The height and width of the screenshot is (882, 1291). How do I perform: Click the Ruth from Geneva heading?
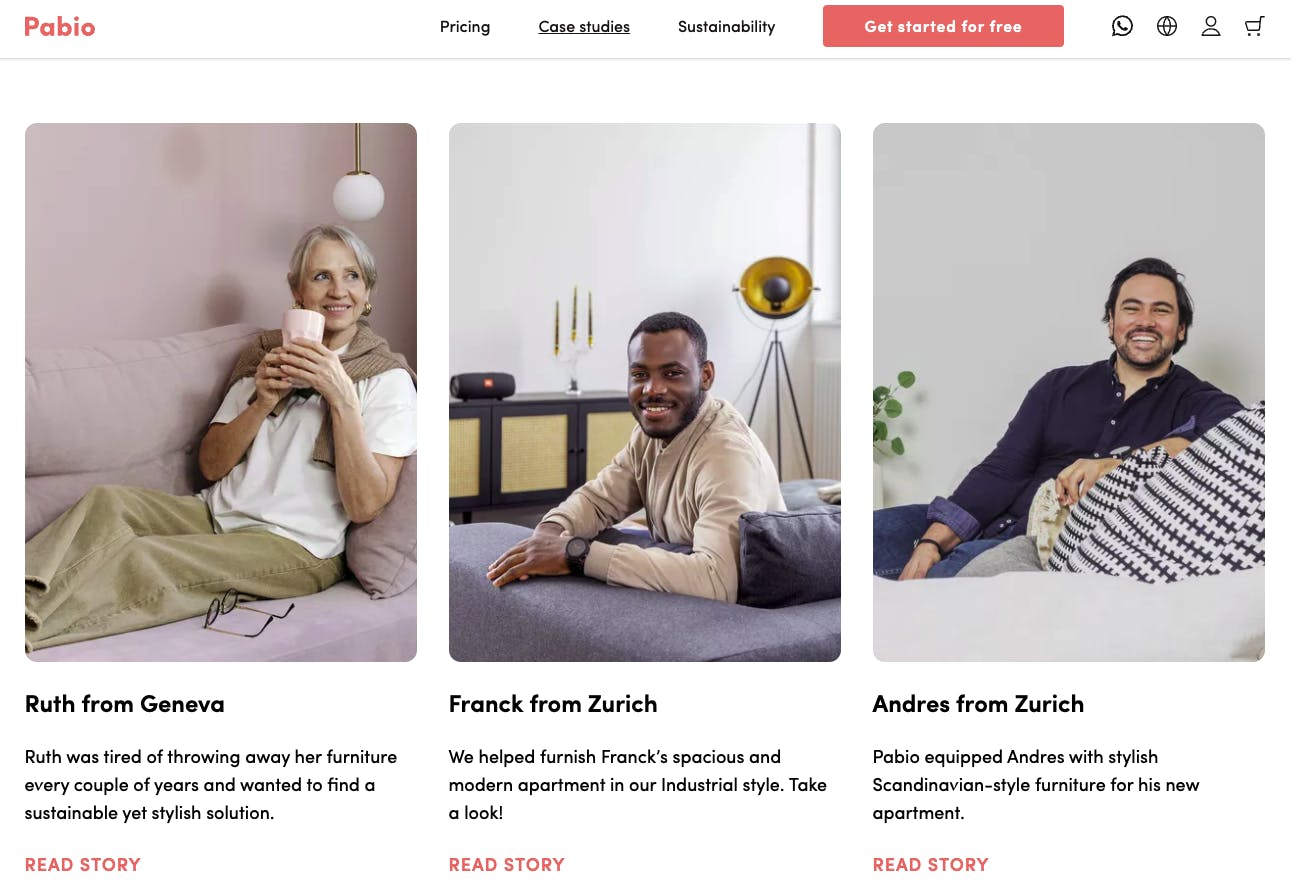(125, 704)
